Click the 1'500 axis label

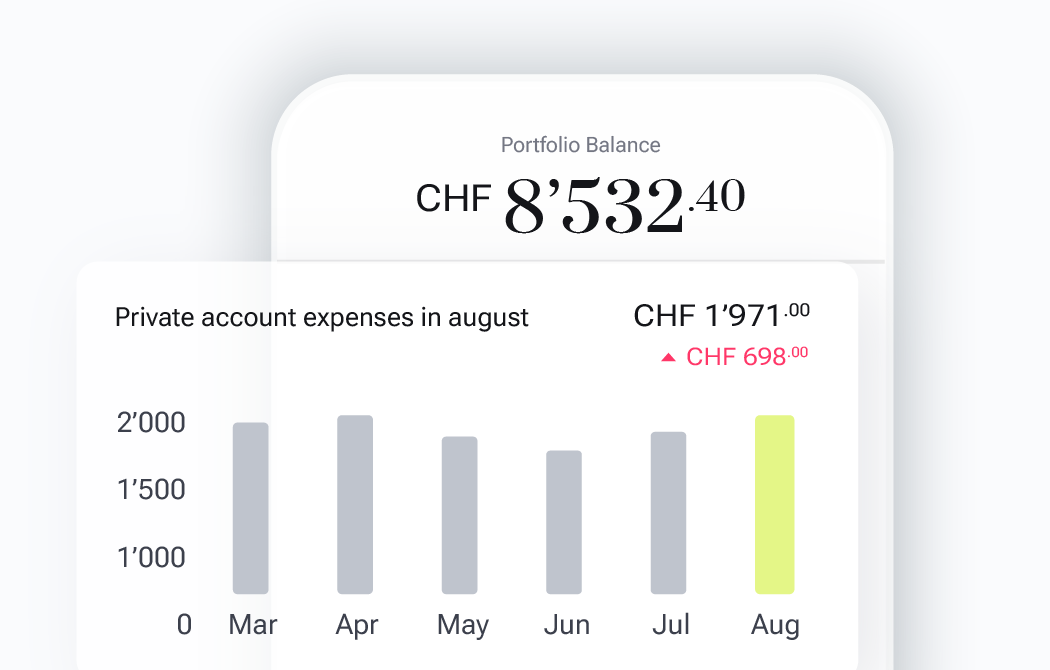click(x=151, y=489)
